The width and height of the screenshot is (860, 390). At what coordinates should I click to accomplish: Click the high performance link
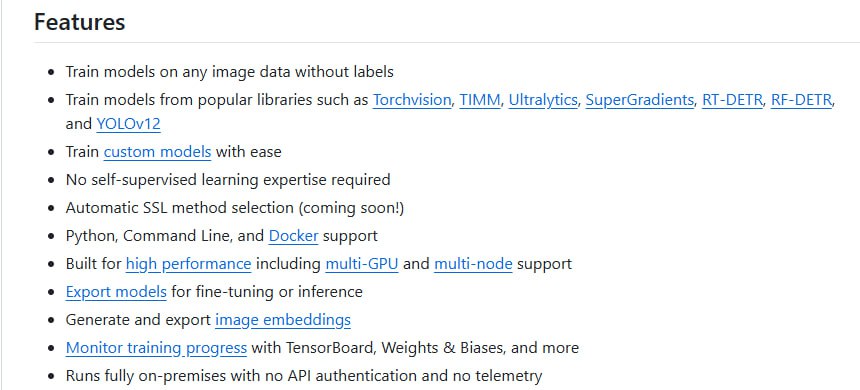[189, 264]
